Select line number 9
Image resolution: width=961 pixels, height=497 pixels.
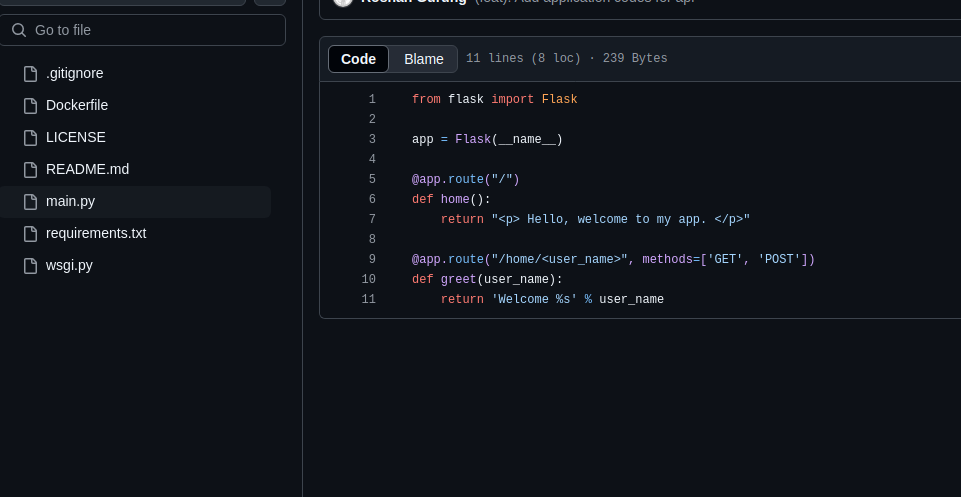[x=372, y=259]
